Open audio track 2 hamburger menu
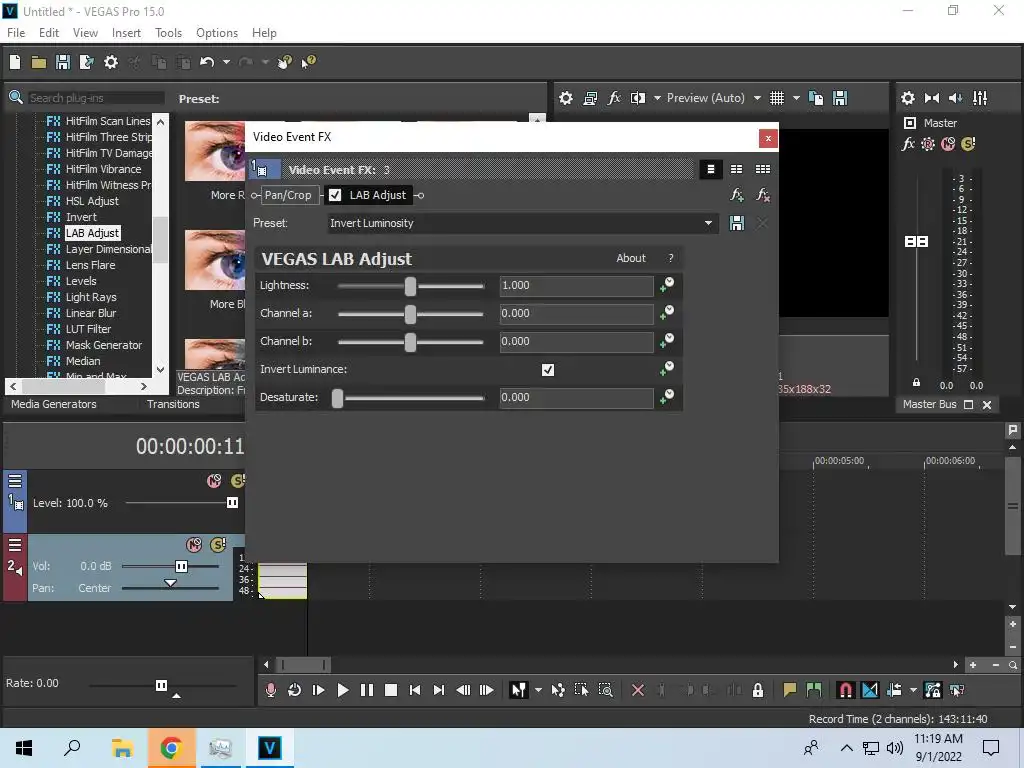This screenshot has height=768, width=1024. point(15,545)
